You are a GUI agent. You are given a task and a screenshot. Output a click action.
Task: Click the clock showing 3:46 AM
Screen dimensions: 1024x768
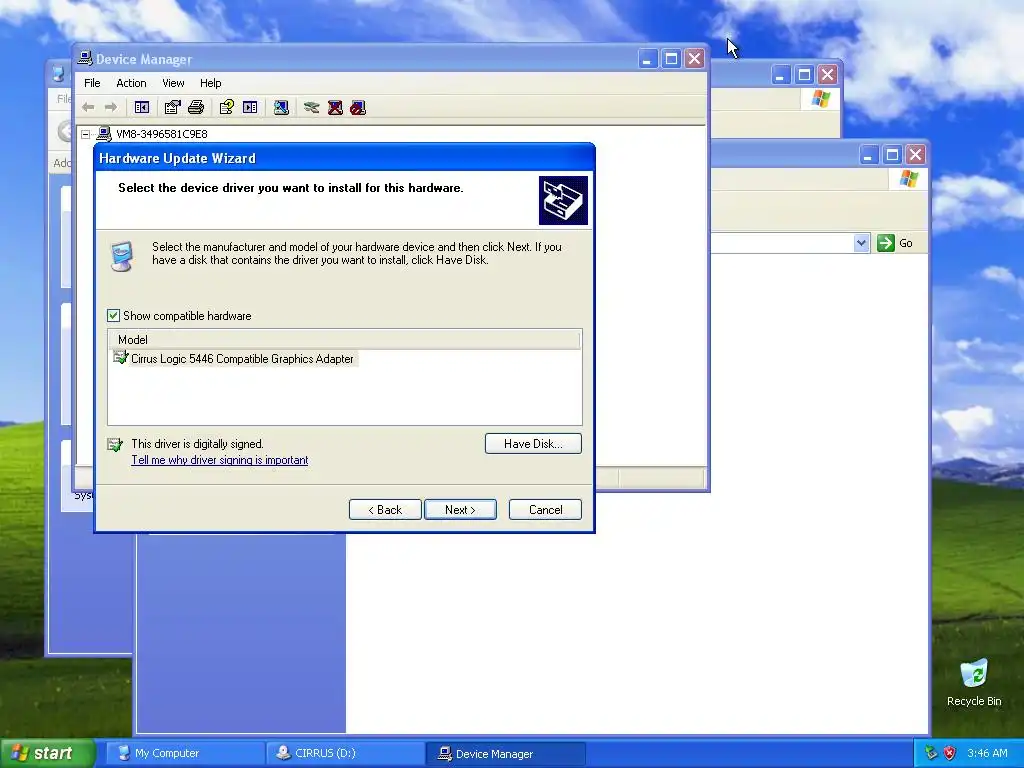(x=987, y=753)
